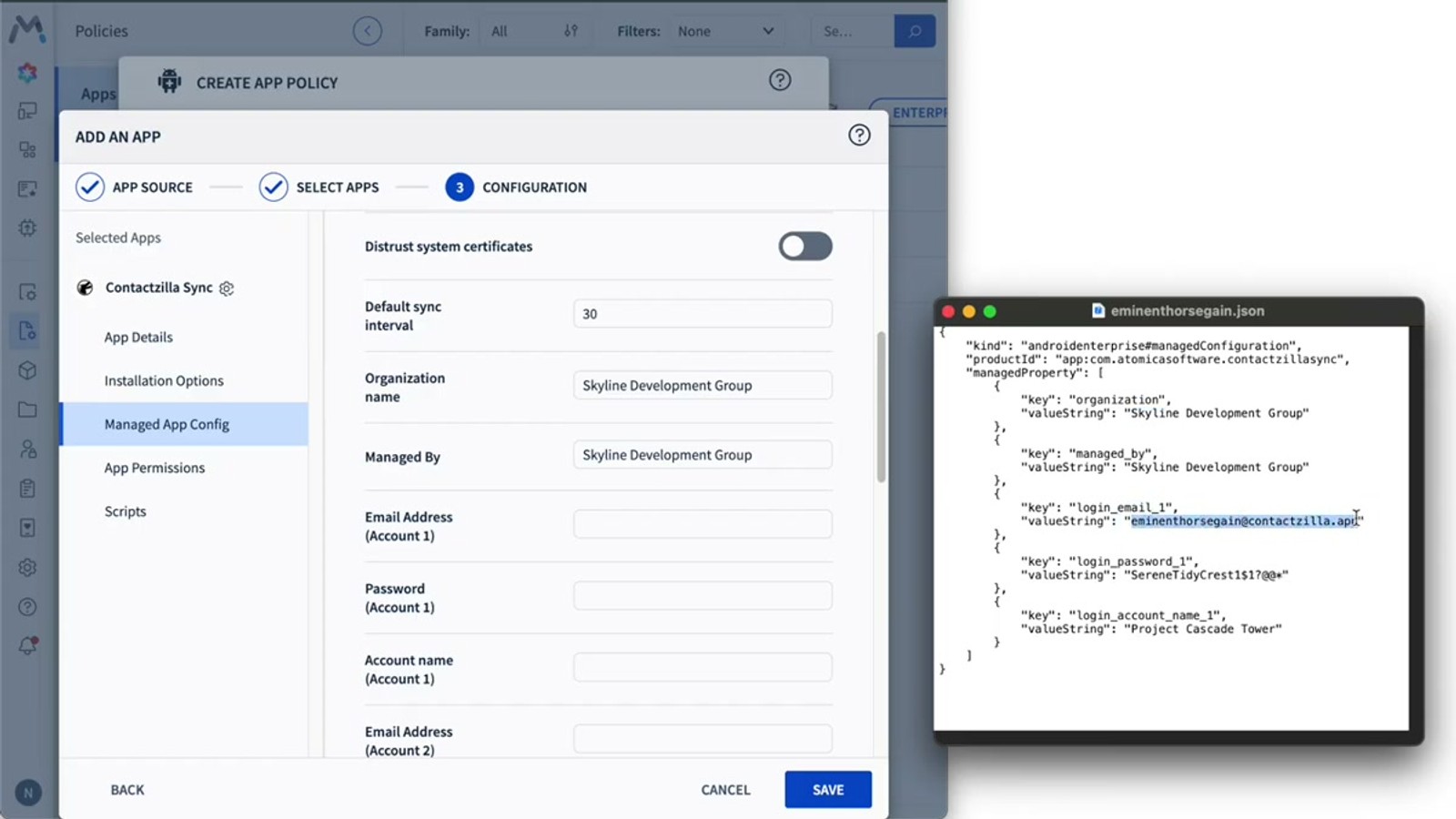Click the Managed By field

703,455
